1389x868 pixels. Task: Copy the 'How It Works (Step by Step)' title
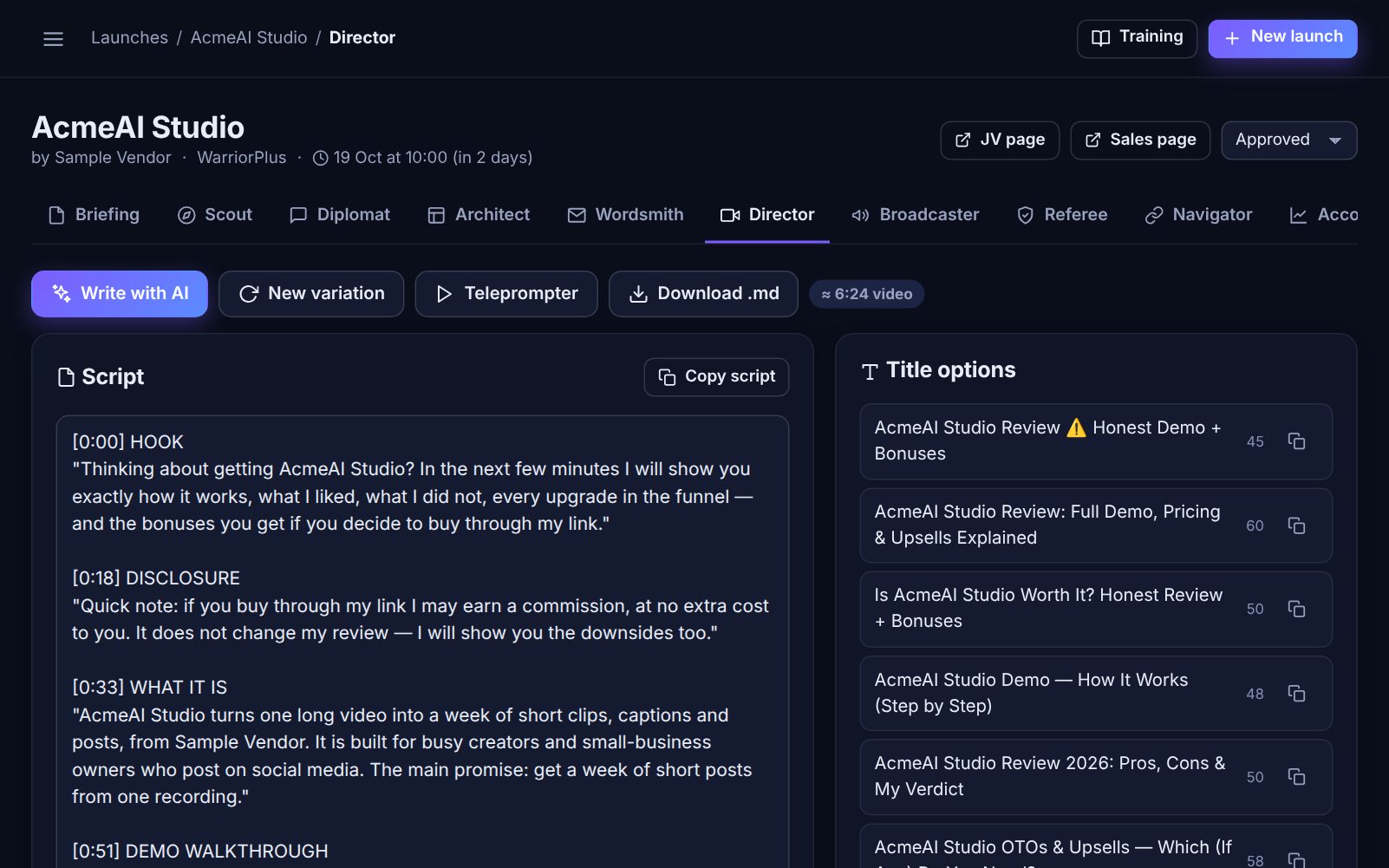click(1296, 694)
